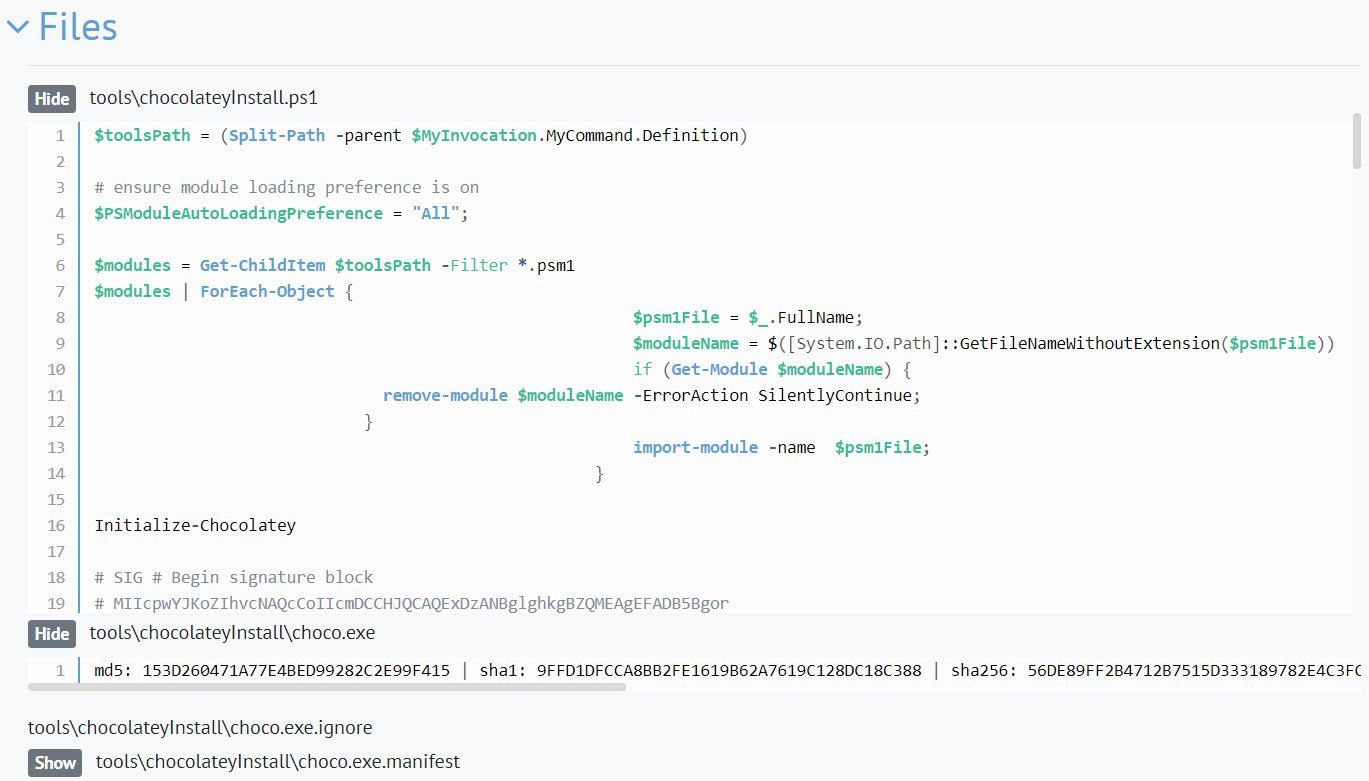Click '# SIG # Begin signature block' comment
Screen dimensions: 1369x781
pos(234,577)
